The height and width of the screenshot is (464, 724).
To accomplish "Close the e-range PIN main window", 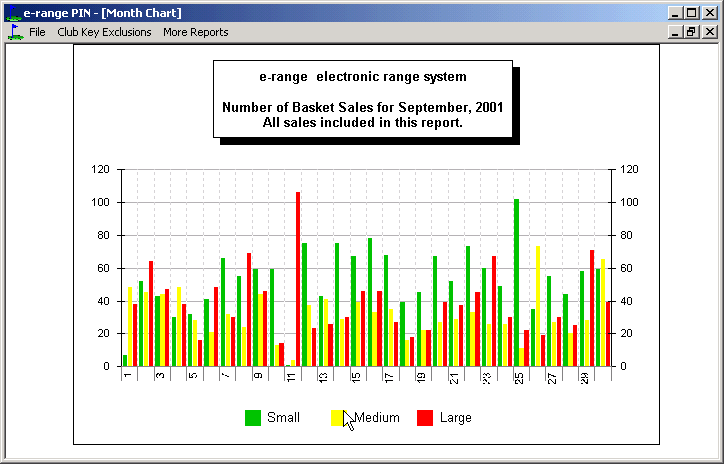I will (710, 13).
